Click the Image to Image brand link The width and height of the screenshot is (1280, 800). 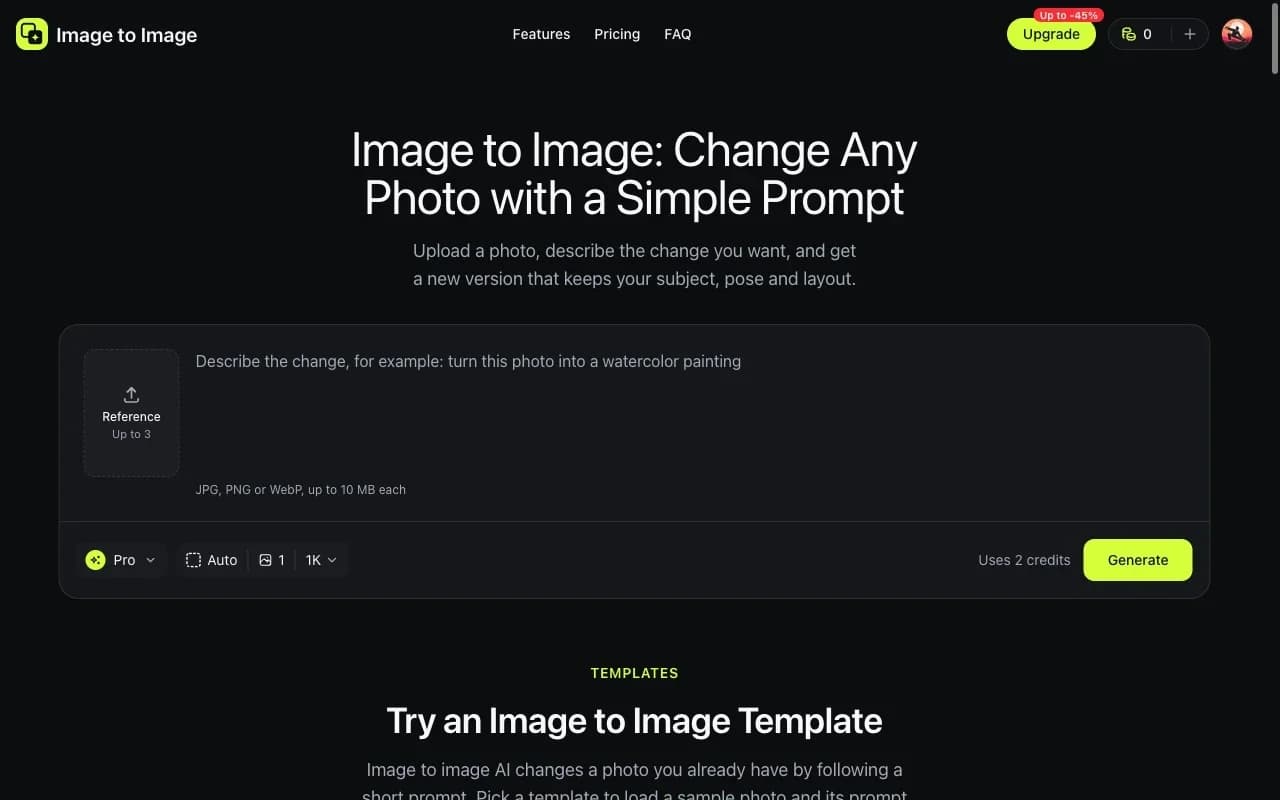tap(107, 35)
